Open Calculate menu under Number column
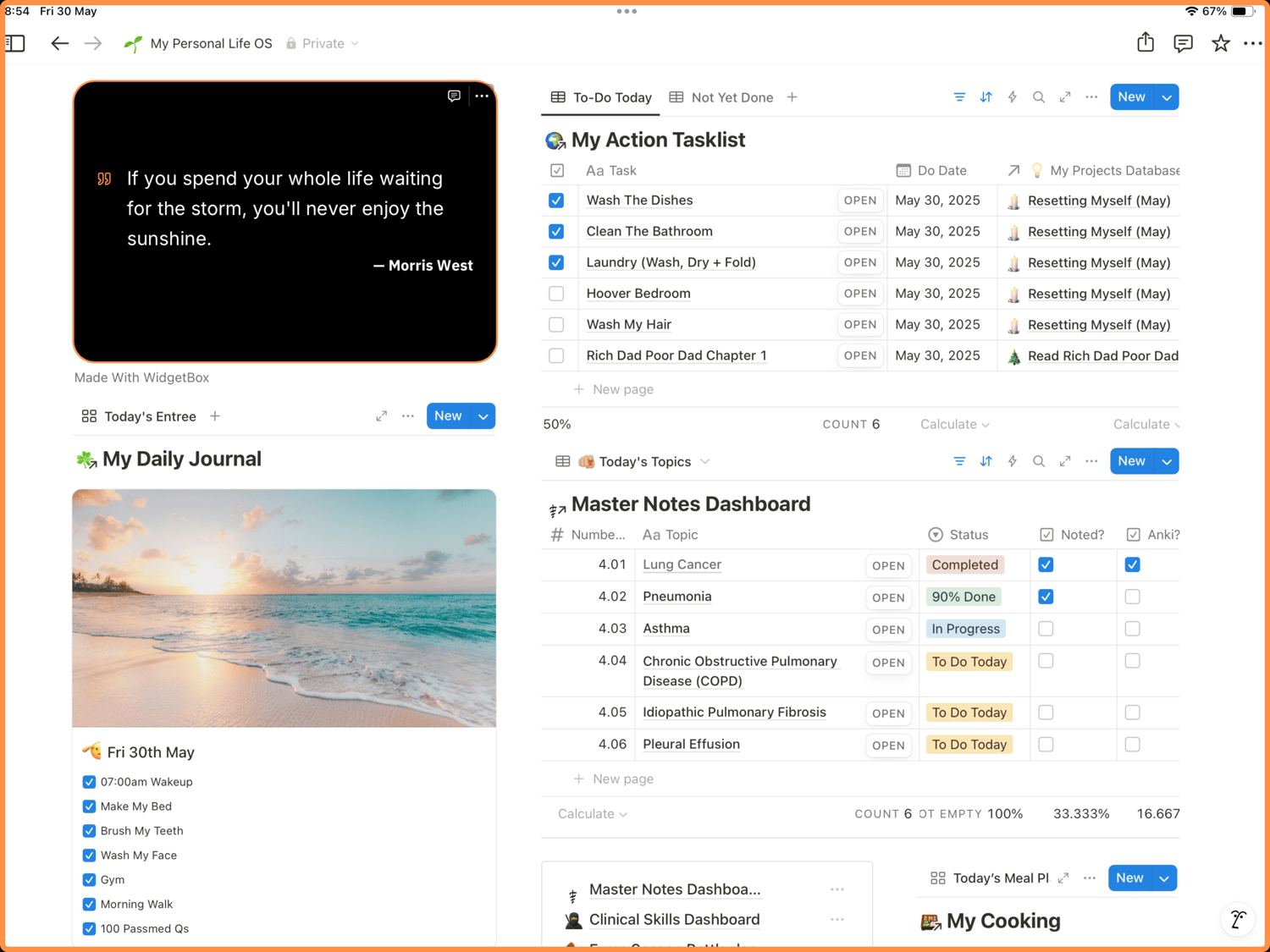The image size is (1270, 952). click(593, 814)
